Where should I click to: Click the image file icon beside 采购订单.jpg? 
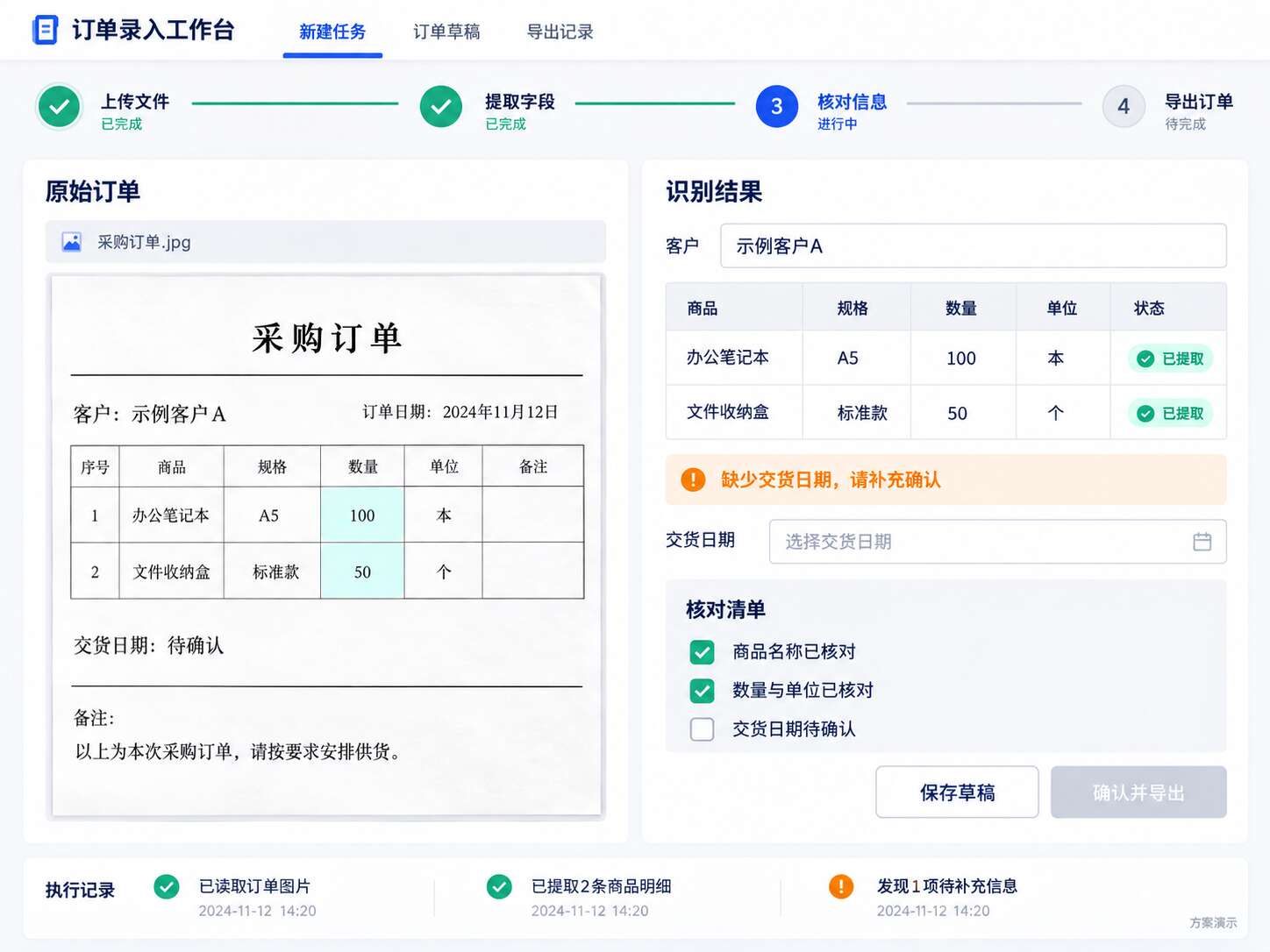[x=72, y=242]
